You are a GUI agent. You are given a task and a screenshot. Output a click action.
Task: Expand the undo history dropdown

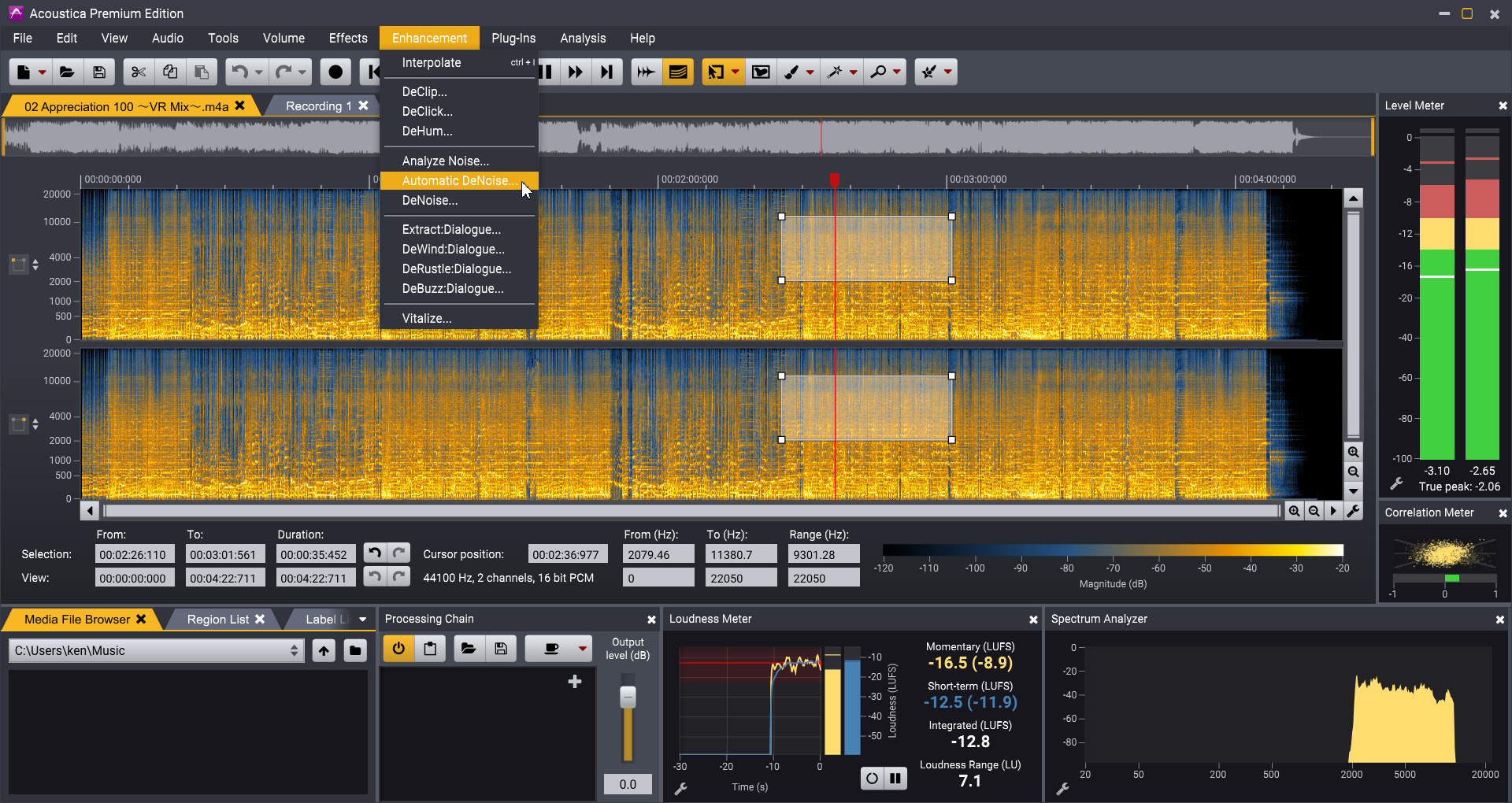[258, 72]
